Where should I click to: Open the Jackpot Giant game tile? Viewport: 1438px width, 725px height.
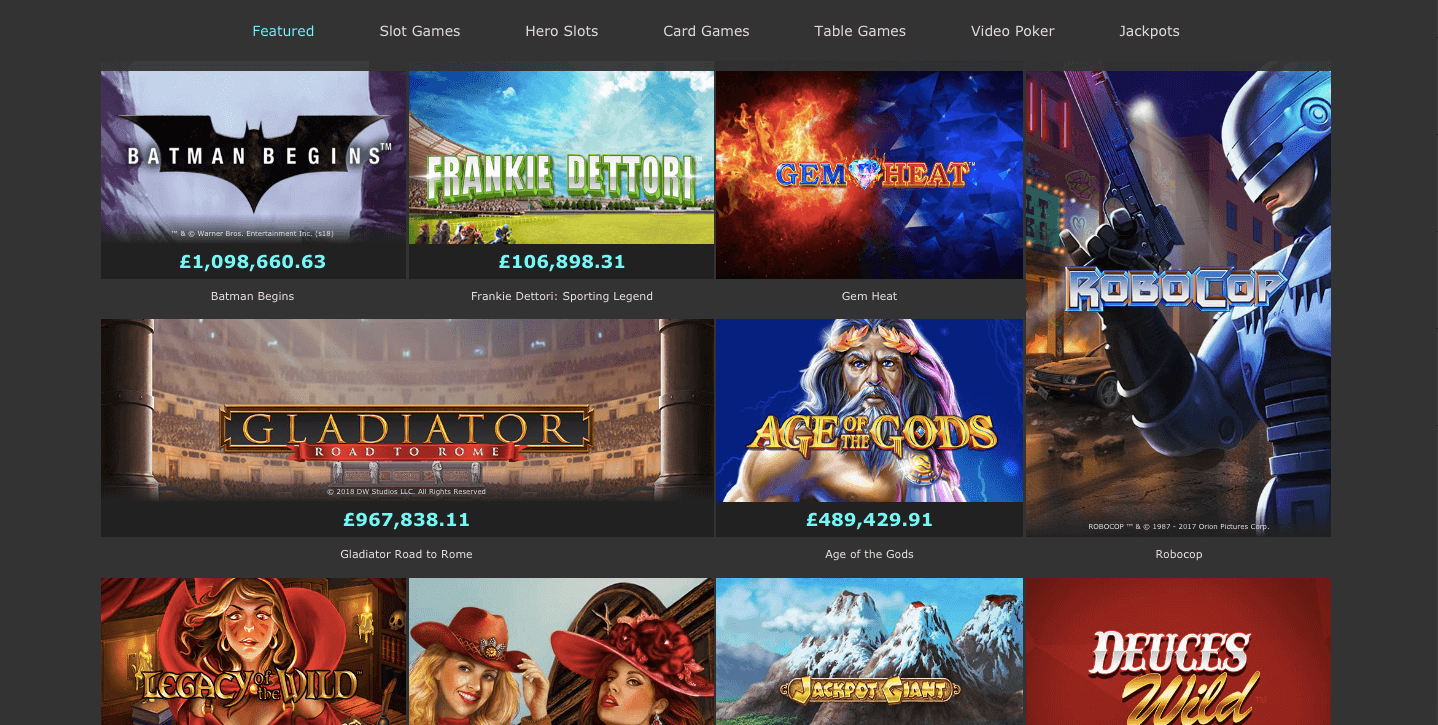[869, 651]
